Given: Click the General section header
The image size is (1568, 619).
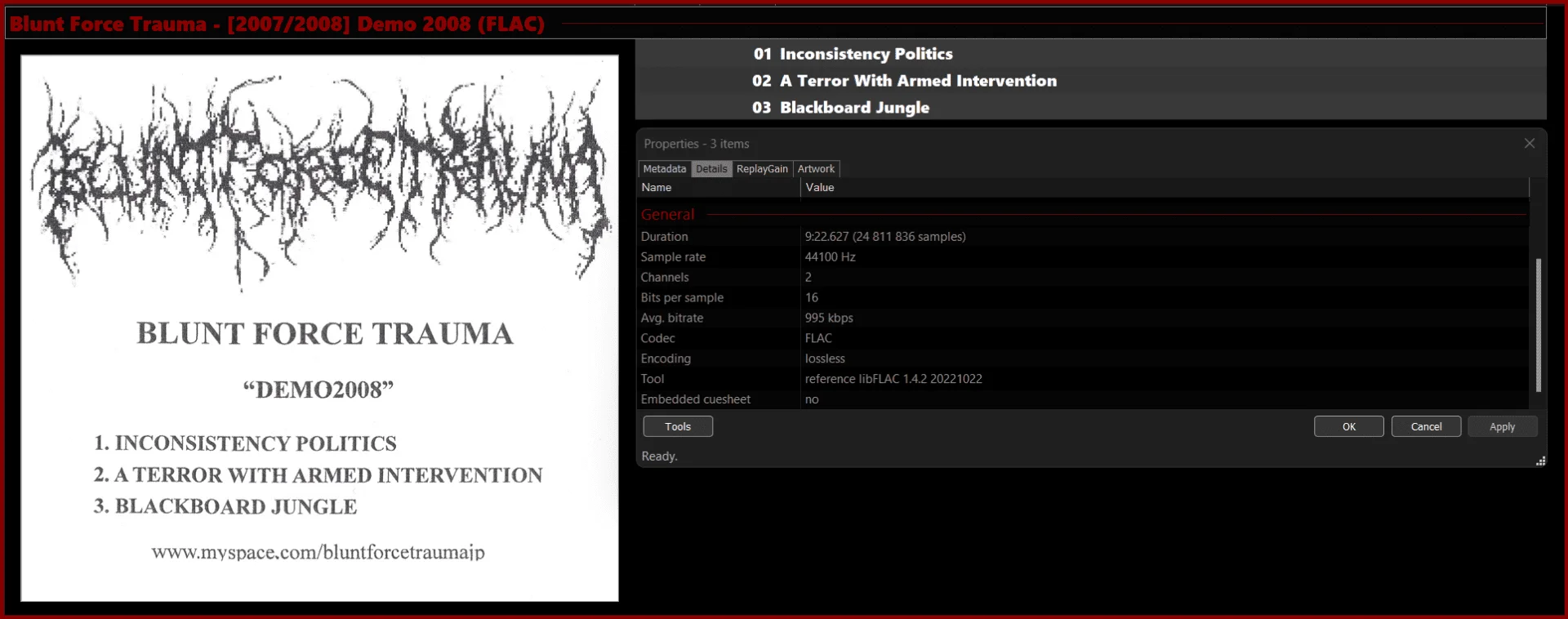Looking at the screenshot, I should pyautogui.click(x=667, y=215).
